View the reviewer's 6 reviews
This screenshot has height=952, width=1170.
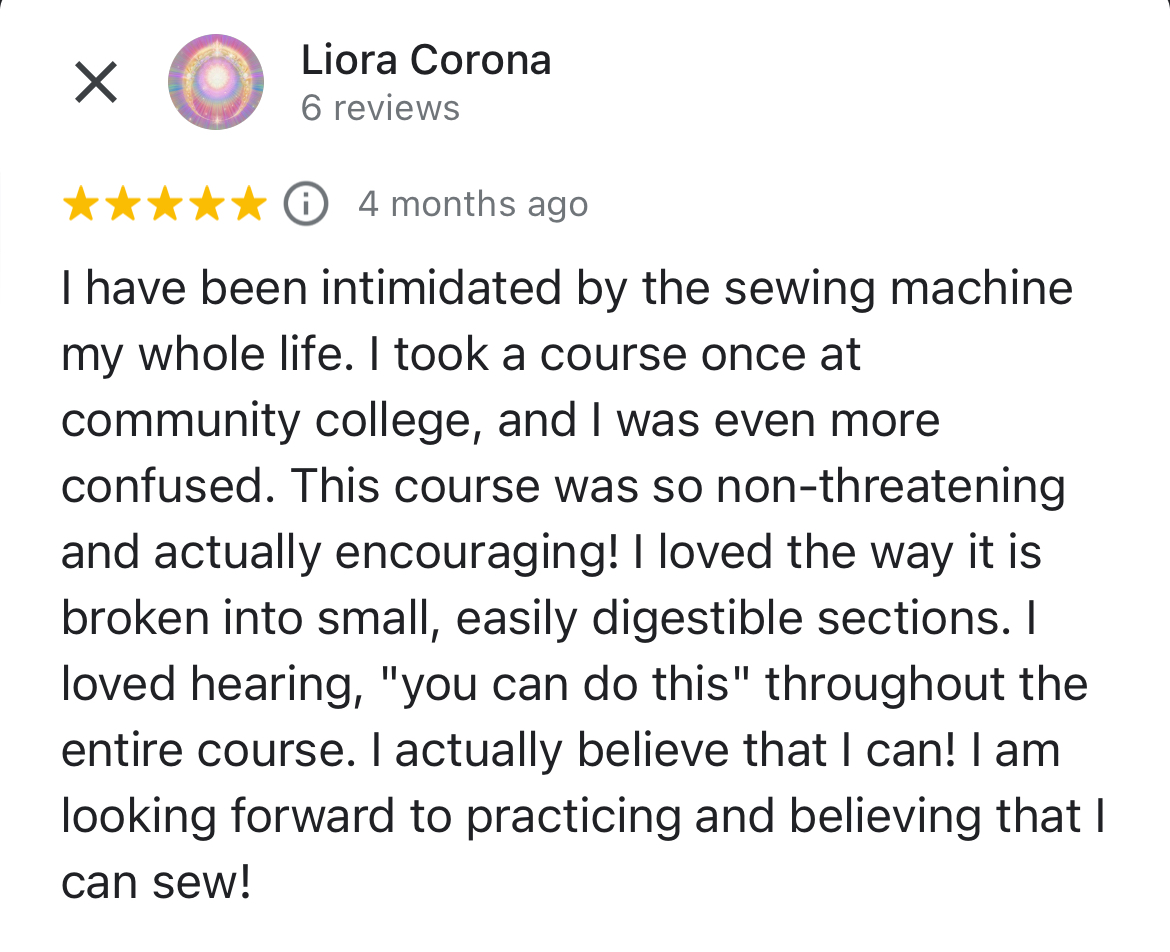click(381, 108)
